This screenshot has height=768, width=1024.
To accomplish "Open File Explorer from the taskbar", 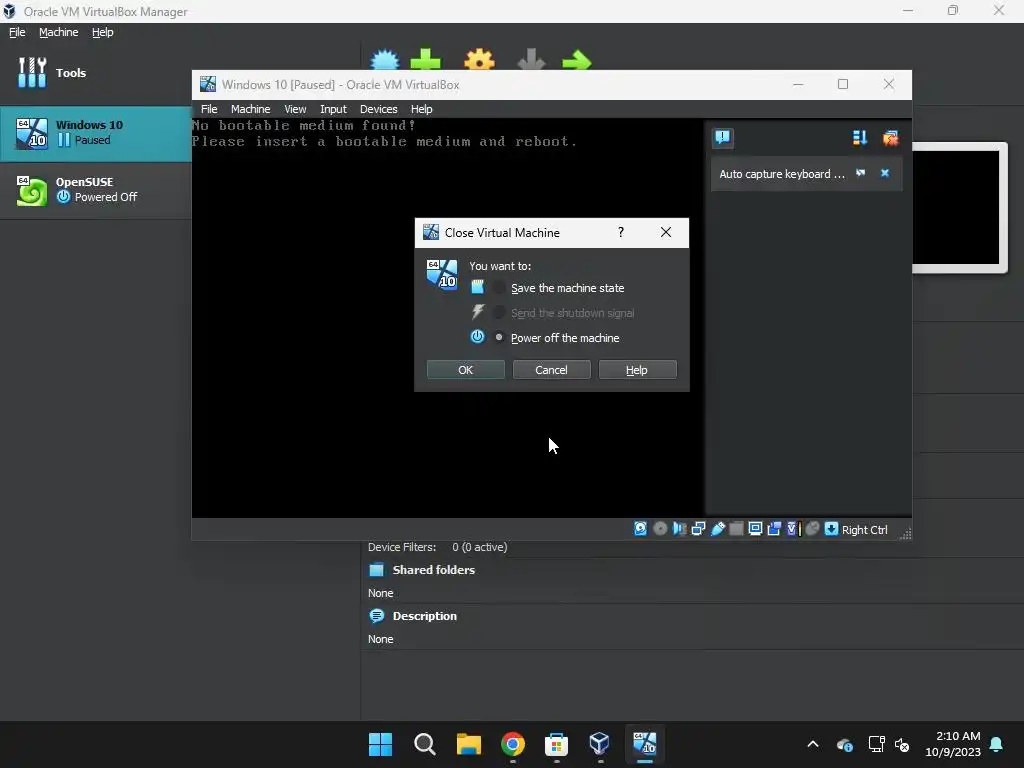I will pyautogui.click(x=468, y=744).
